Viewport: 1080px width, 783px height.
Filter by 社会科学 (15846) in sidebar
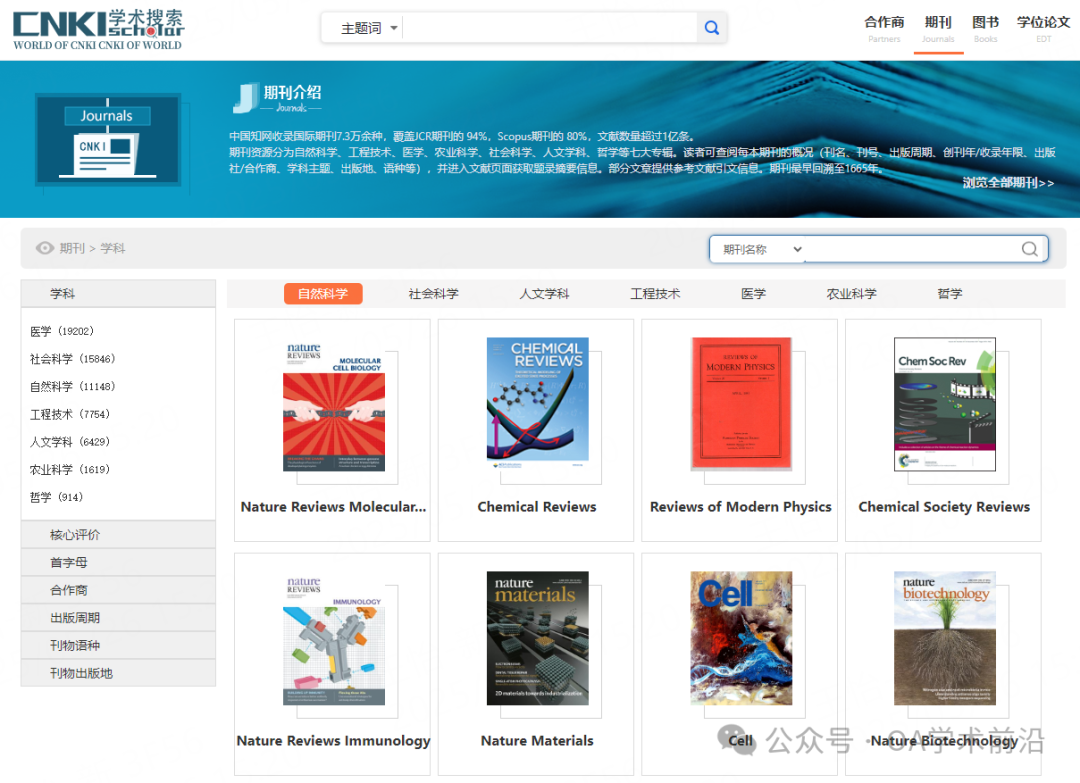tap(72, 359)
